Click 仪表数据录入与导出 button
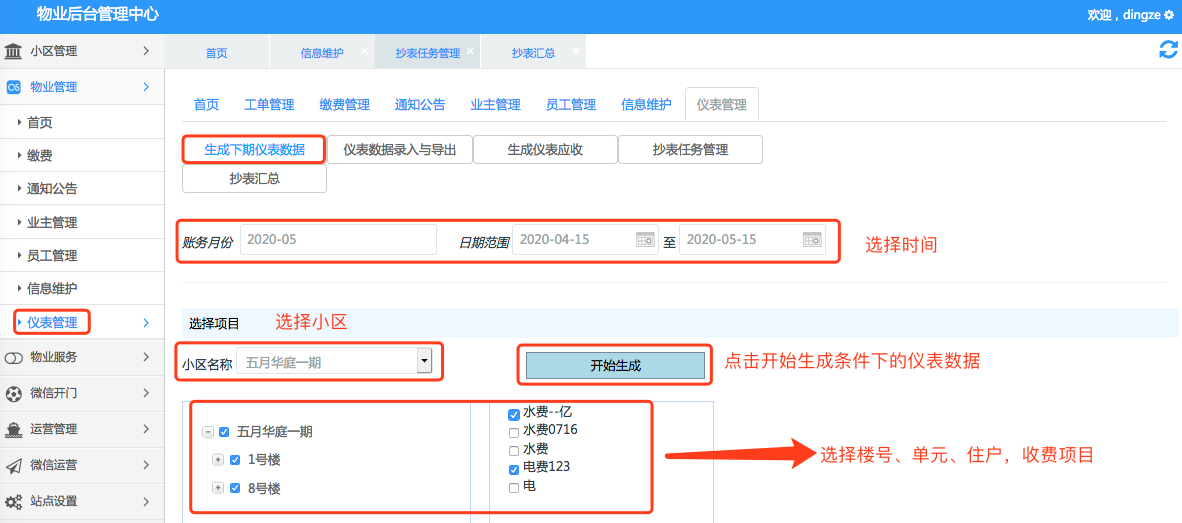 pyautogui.click(x=400, y=149)
